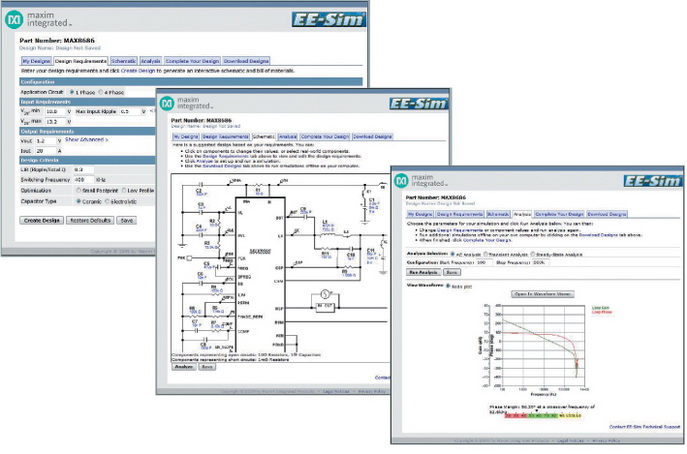Click the phase margin color scale bar

pos(543,415)
